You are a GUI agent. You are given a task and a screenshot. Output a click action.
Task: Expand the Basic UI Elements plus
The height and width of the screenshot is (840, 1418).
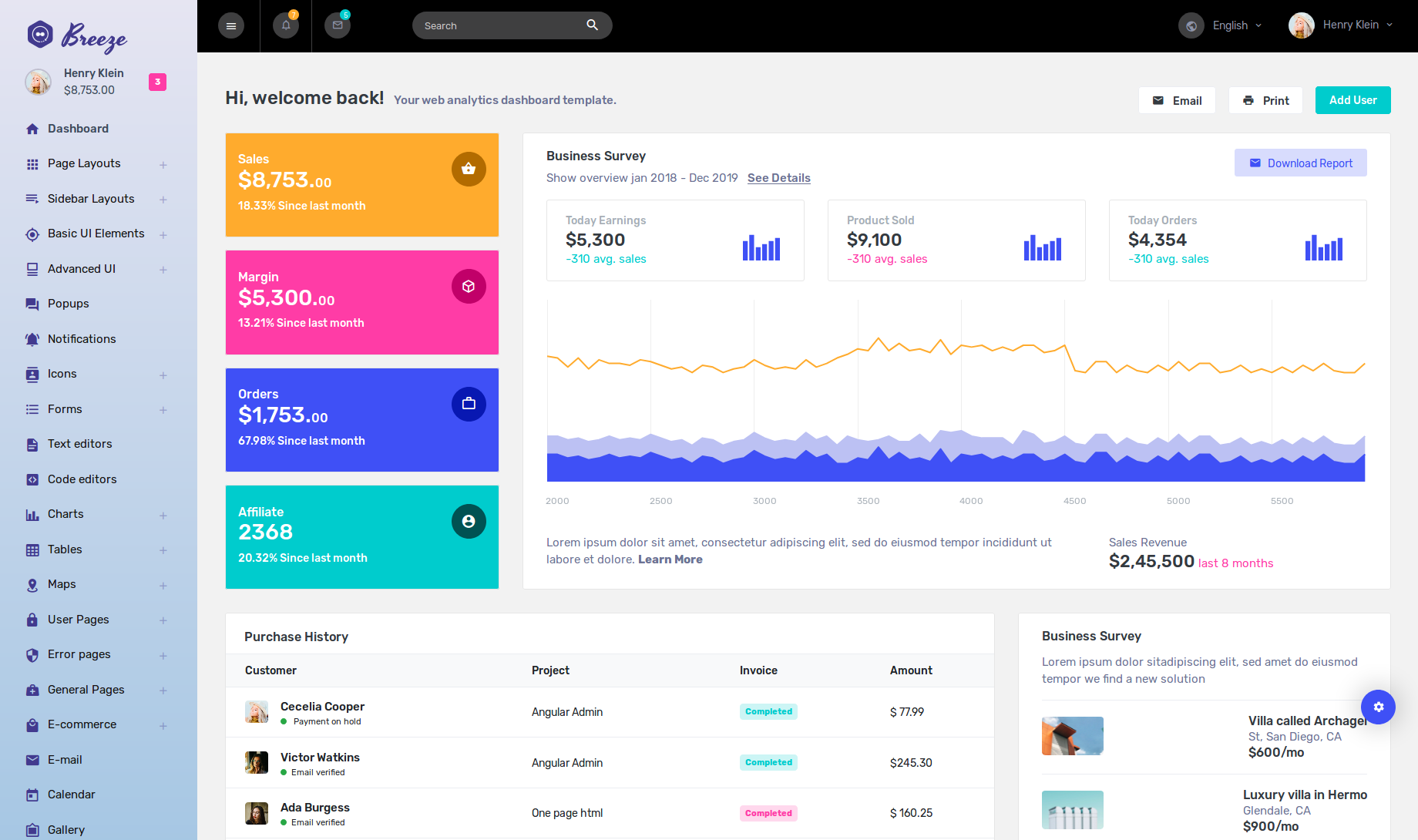click(163, 234)
